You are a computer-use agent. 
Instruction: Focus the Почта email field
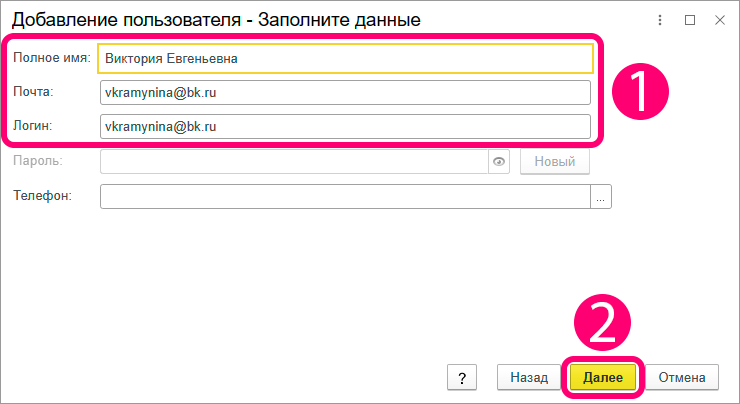tap(345, 93)
